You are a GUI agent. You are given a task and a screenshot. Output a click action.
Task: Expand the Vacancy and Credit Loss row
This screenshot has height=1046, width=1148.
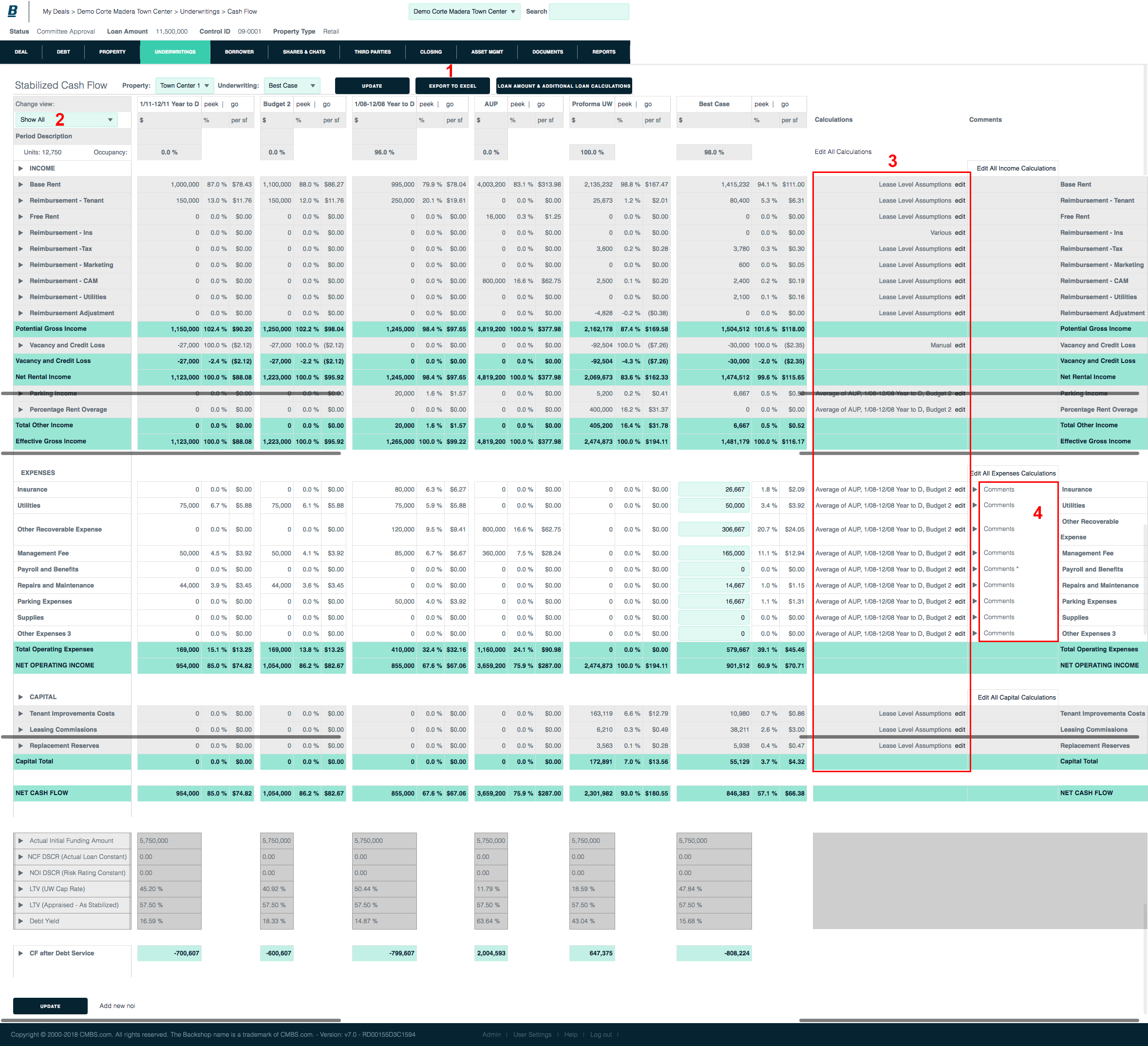pos(20,345)
